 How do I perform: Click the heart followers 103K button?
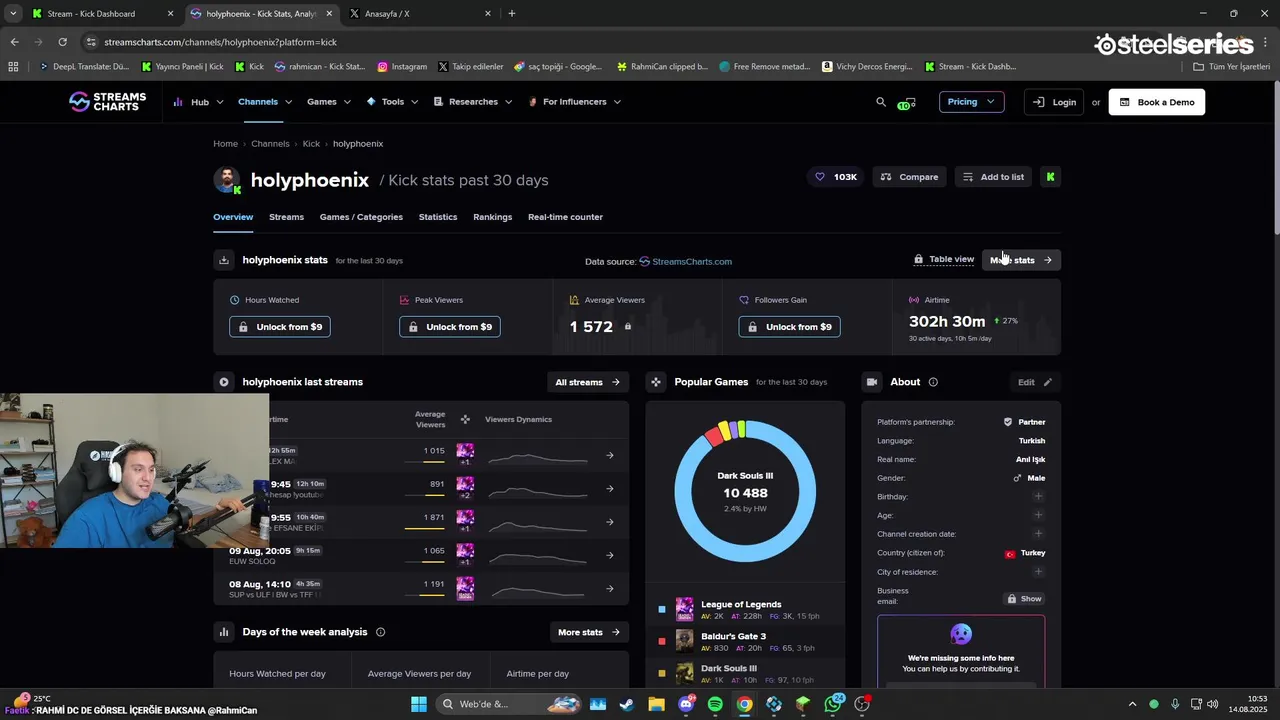(x=837, y=177)
